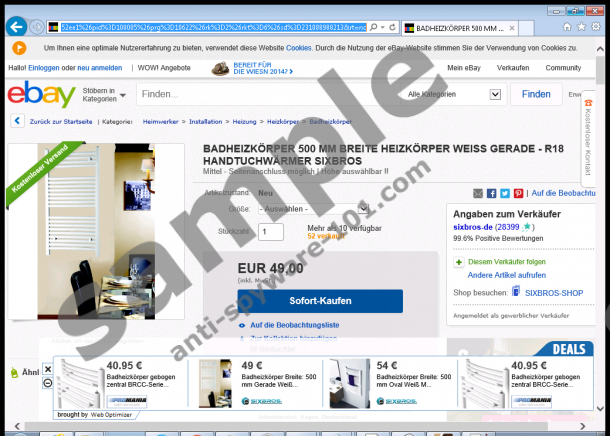Open the Größe Auswählen dropdown
610x436 pixels.
pyautogui.click(x=312, y=210)
